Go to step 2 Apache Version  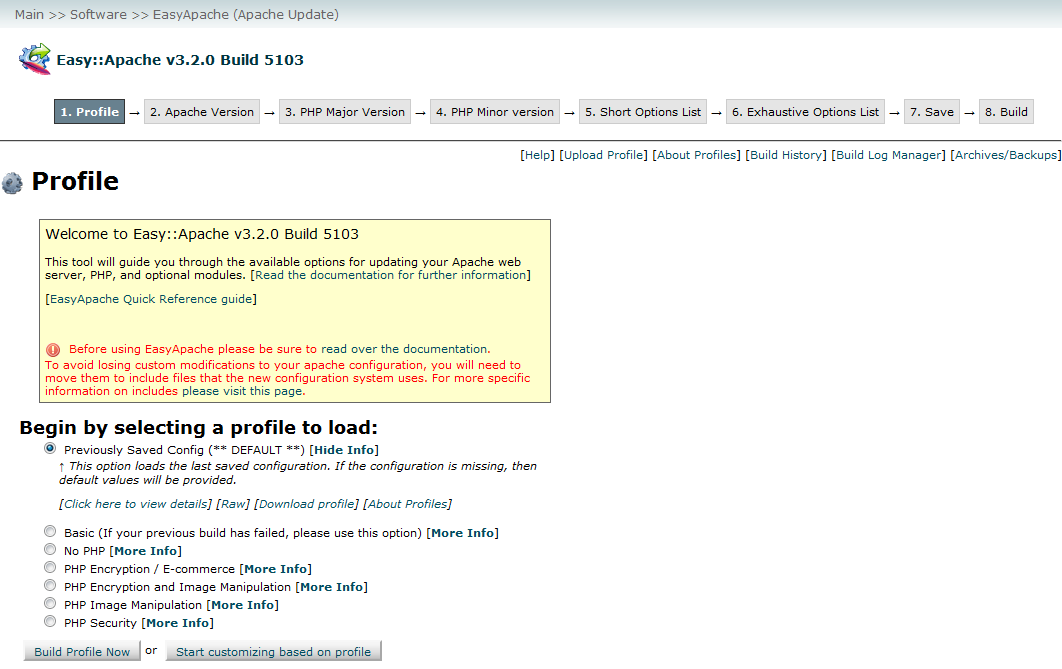click(202, 112)
